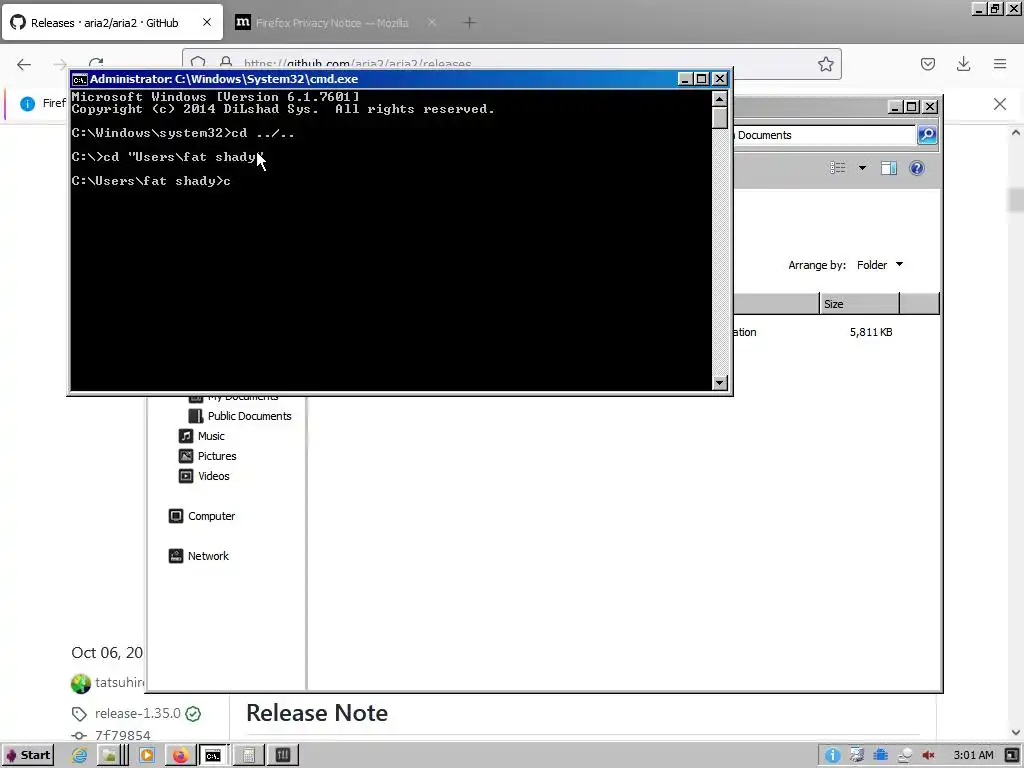Open the file explorer taskbar button
The image size is (1024, 768).
(112, 756)
